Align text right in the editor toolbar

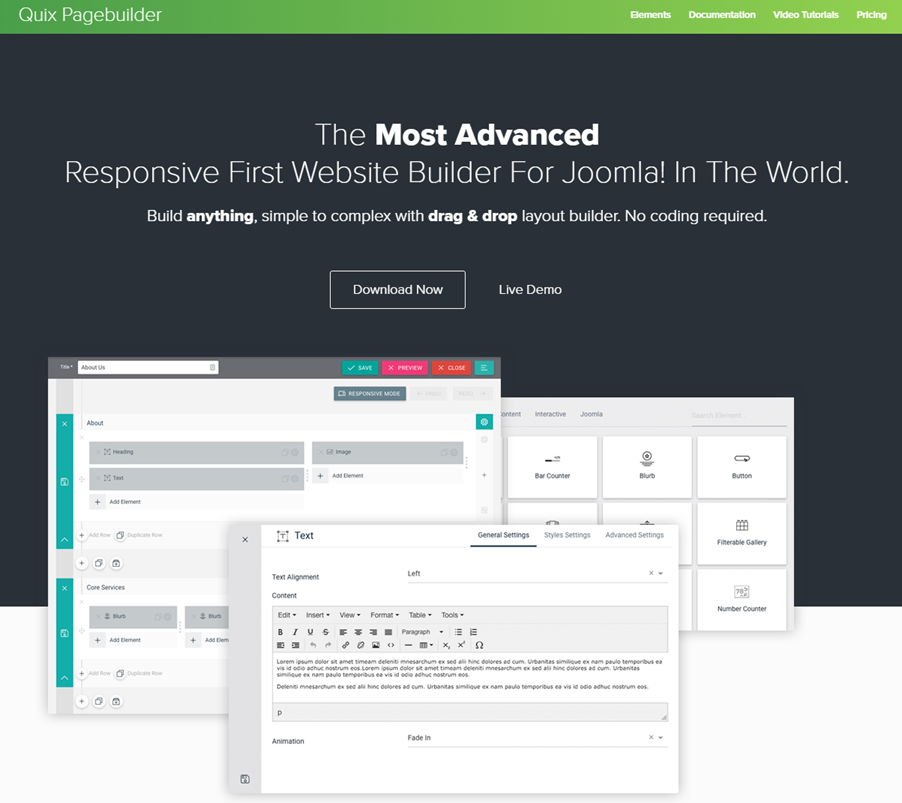tap(373, 632)
